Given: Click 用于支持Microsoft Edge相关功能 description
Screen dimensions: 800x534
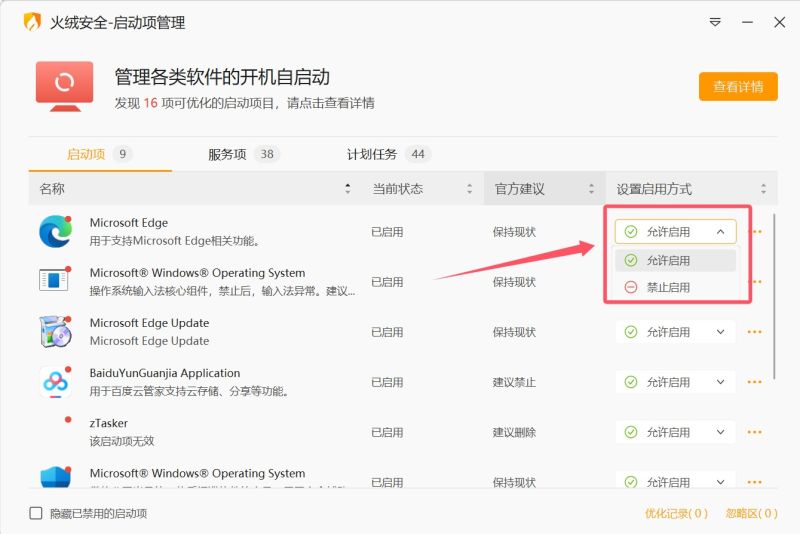Looking at the screenshot, I should [174, 241].
